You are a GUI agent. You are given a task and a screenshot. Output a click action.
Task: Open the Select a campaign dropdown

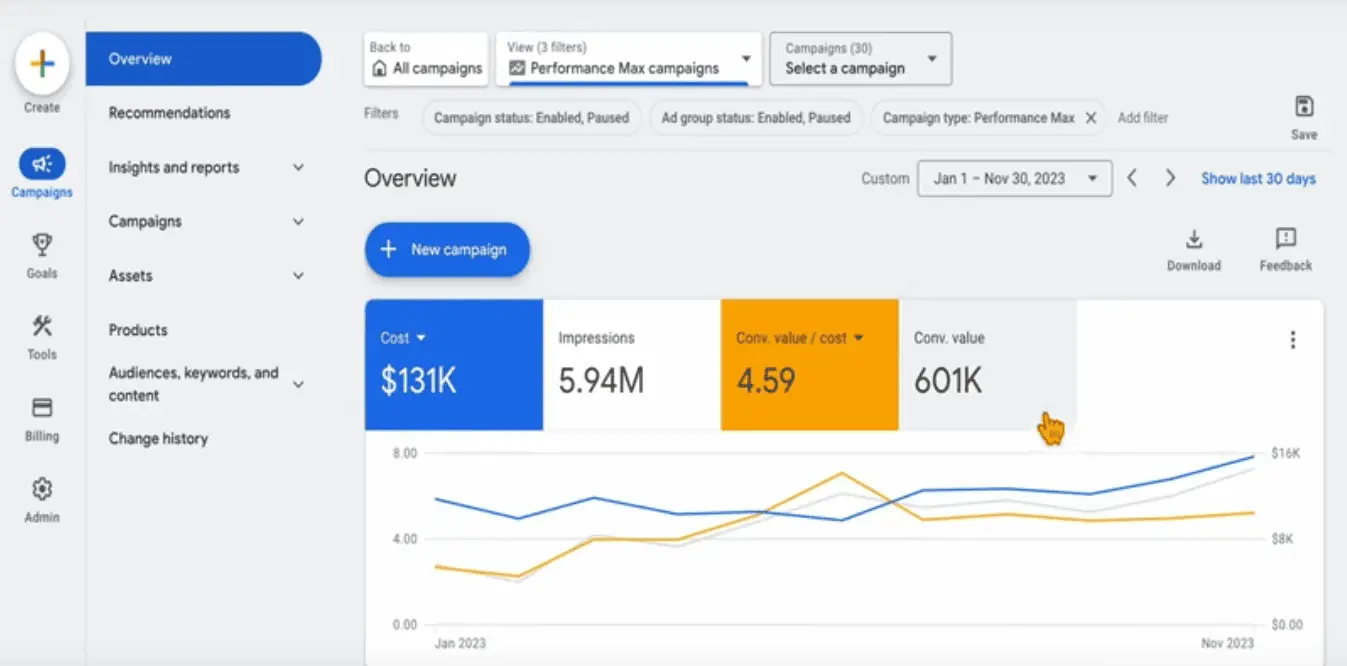[860, 60]
